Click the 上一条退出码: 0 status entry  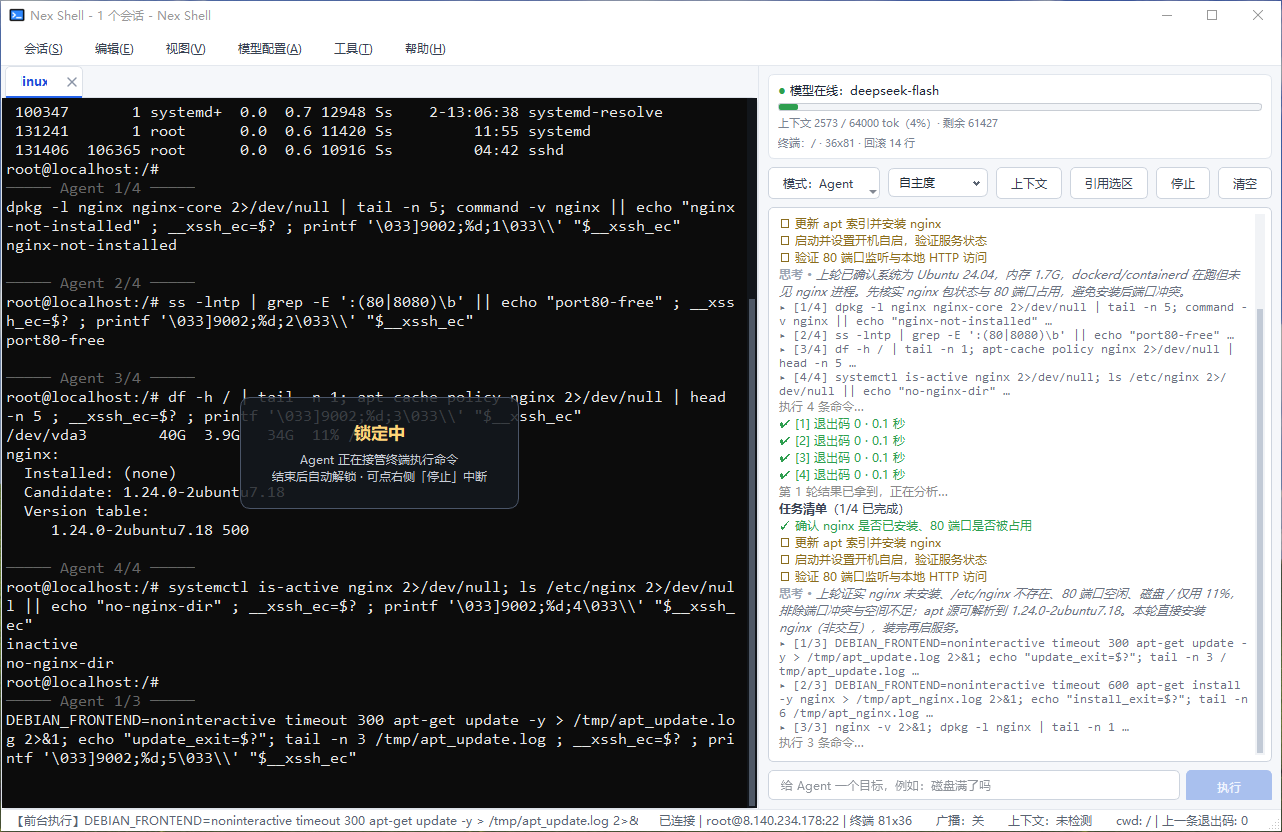[1205, 820]
